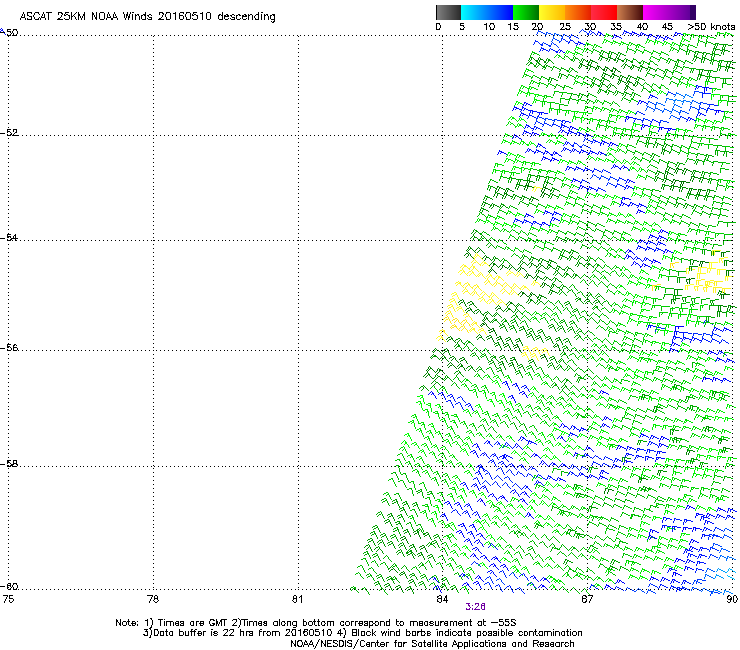Click the '25' value on the color legend
This screenshot has height=650, width=740.
(x=565, y=27)
